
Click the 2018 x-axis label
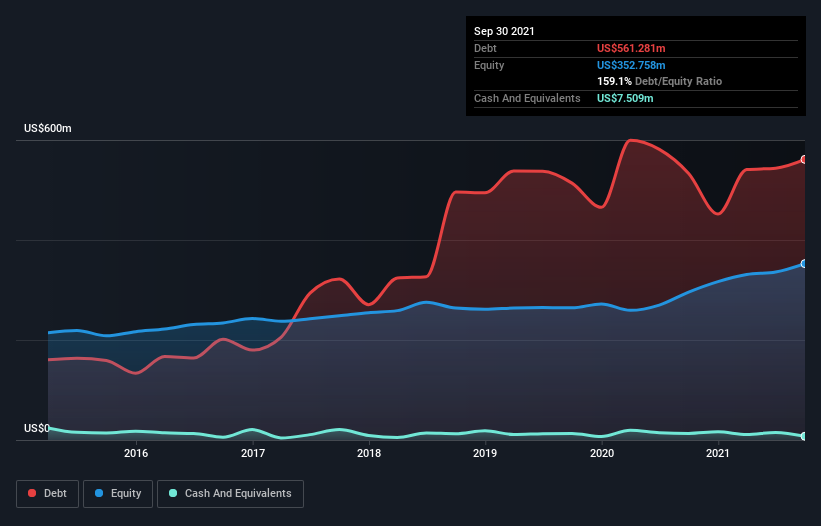pyautogui.click(x=369, y=454)
